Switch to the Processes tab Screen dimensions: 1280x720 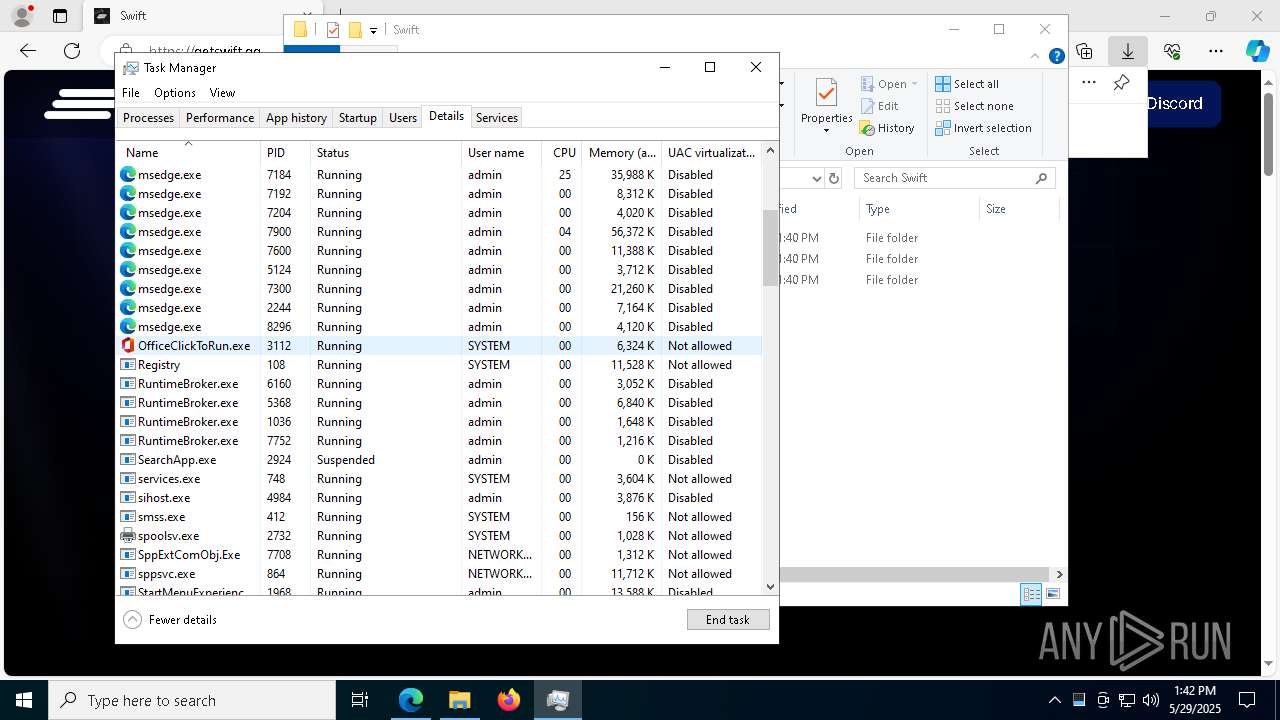coord(148,117)
